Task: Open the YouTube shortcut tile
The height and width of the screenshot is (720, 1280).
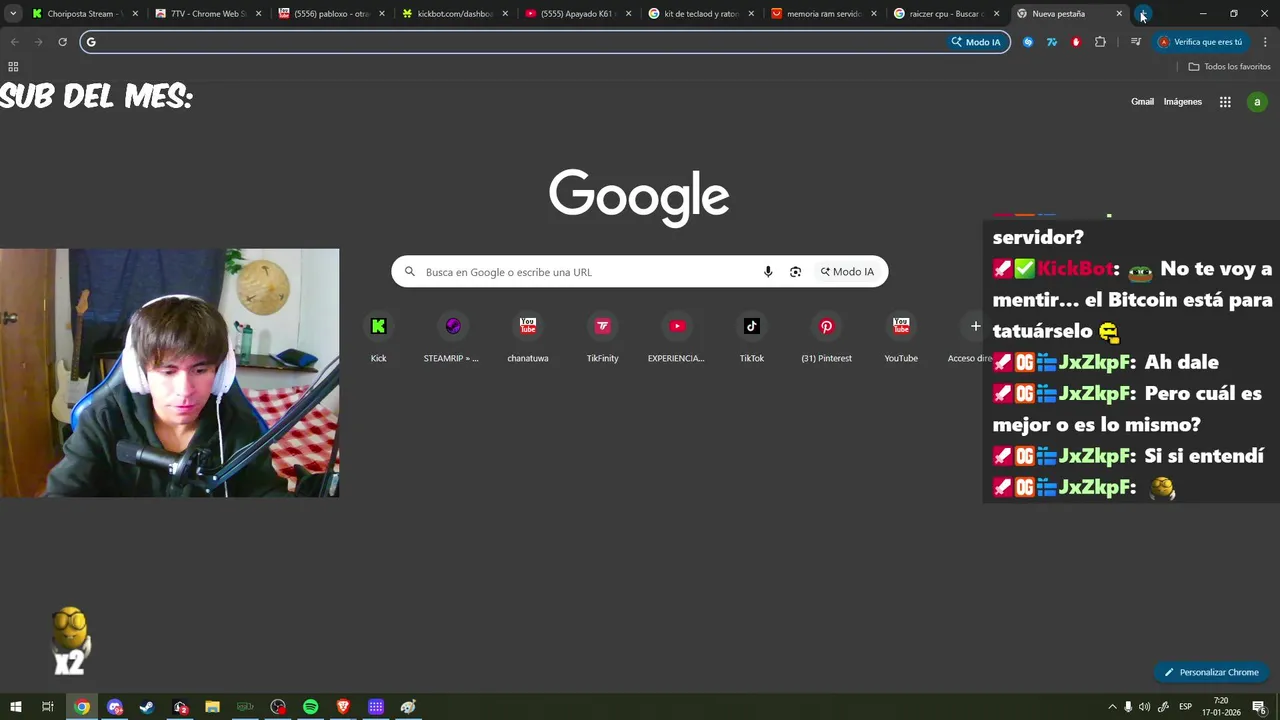Action: [901, 337]
